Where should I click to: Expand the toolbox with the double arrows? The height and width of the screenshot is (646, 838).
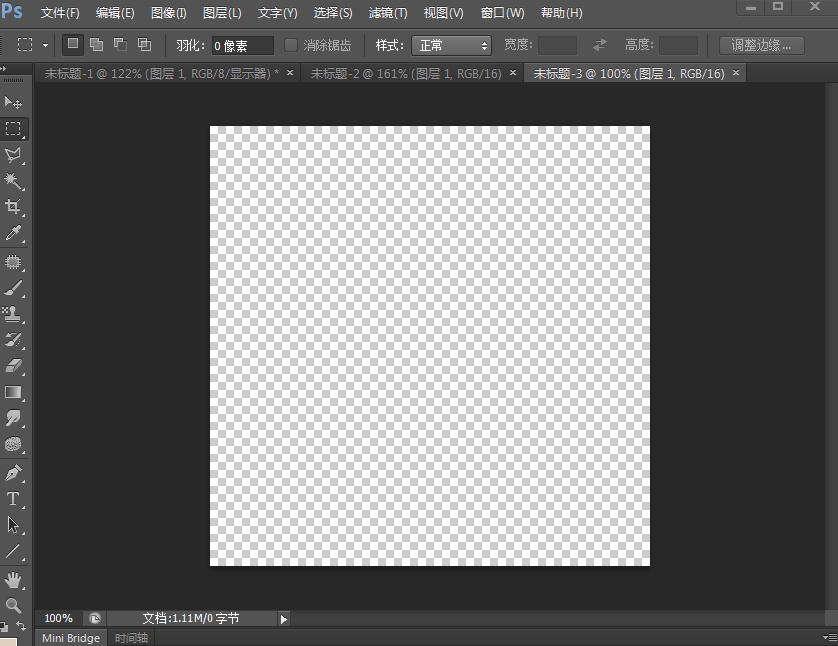pyautogui.click(x=3, y=68)
